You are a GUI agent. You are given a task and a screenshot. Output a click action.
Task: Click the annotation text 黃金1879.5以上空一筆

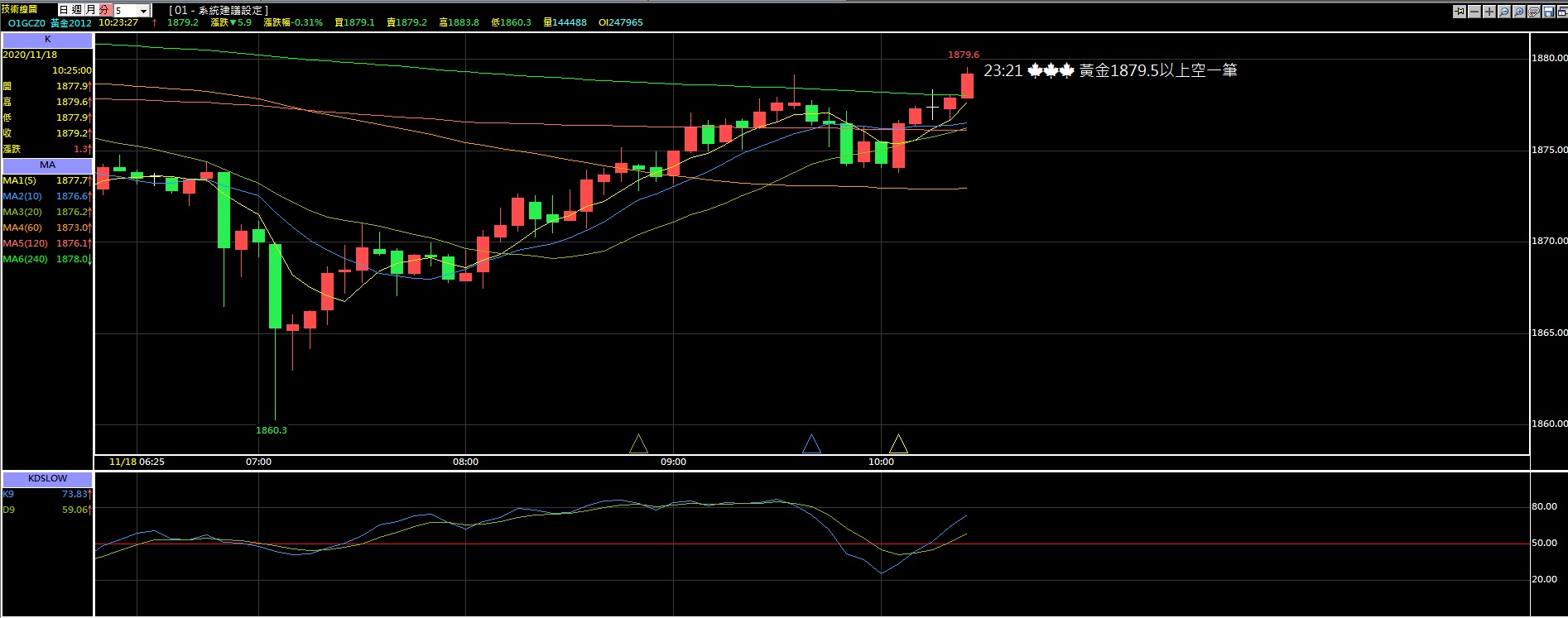point(1158,70)
